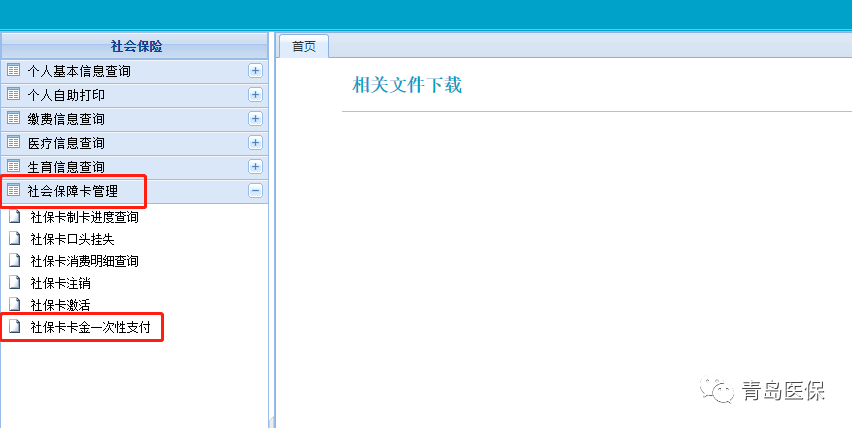The height and width of the screenshot is (428, 852).
Task: Click the grid icon beside 个人基本信息查询
Action: click(14, 71)
